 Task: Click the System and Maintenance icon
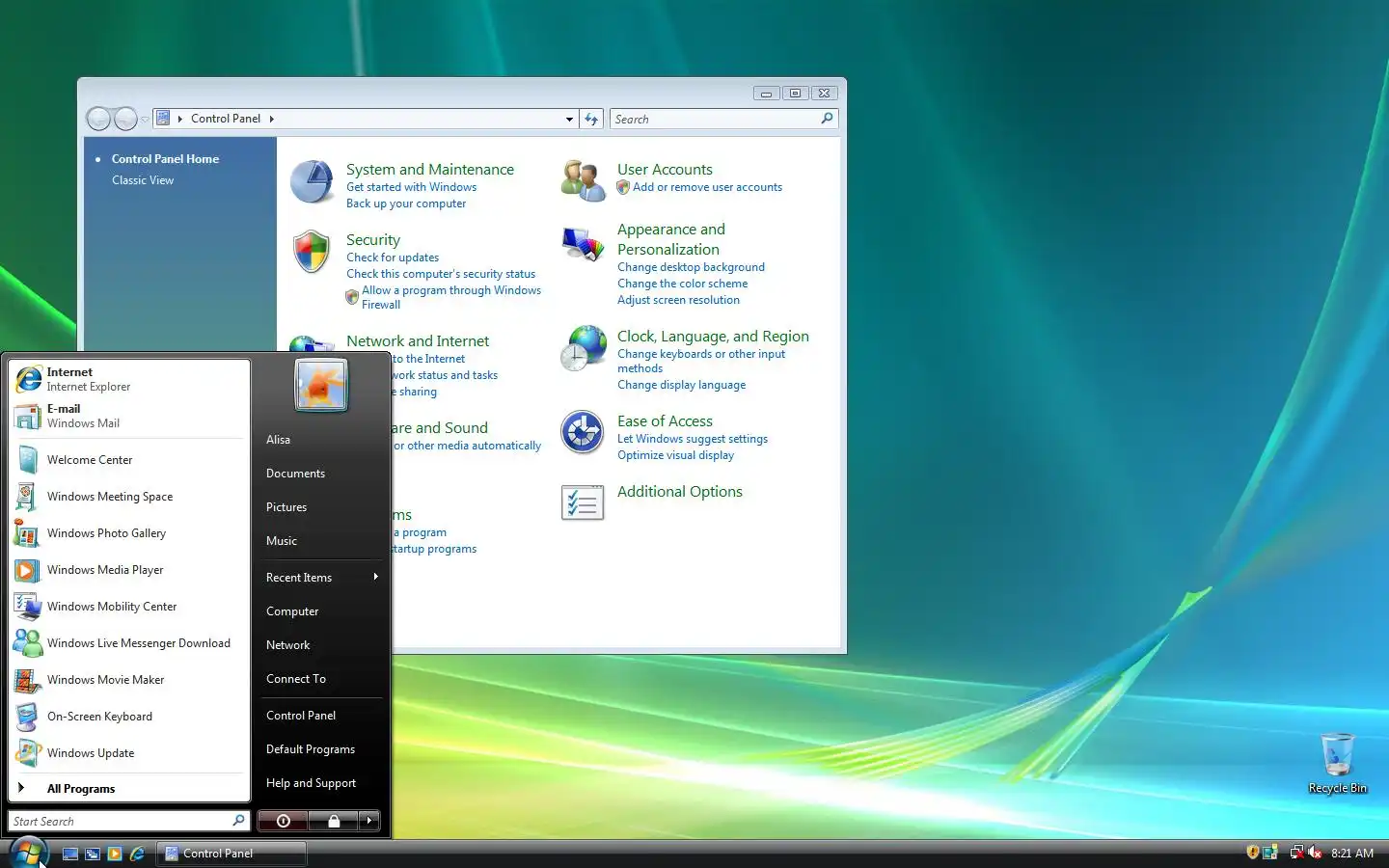312,182
